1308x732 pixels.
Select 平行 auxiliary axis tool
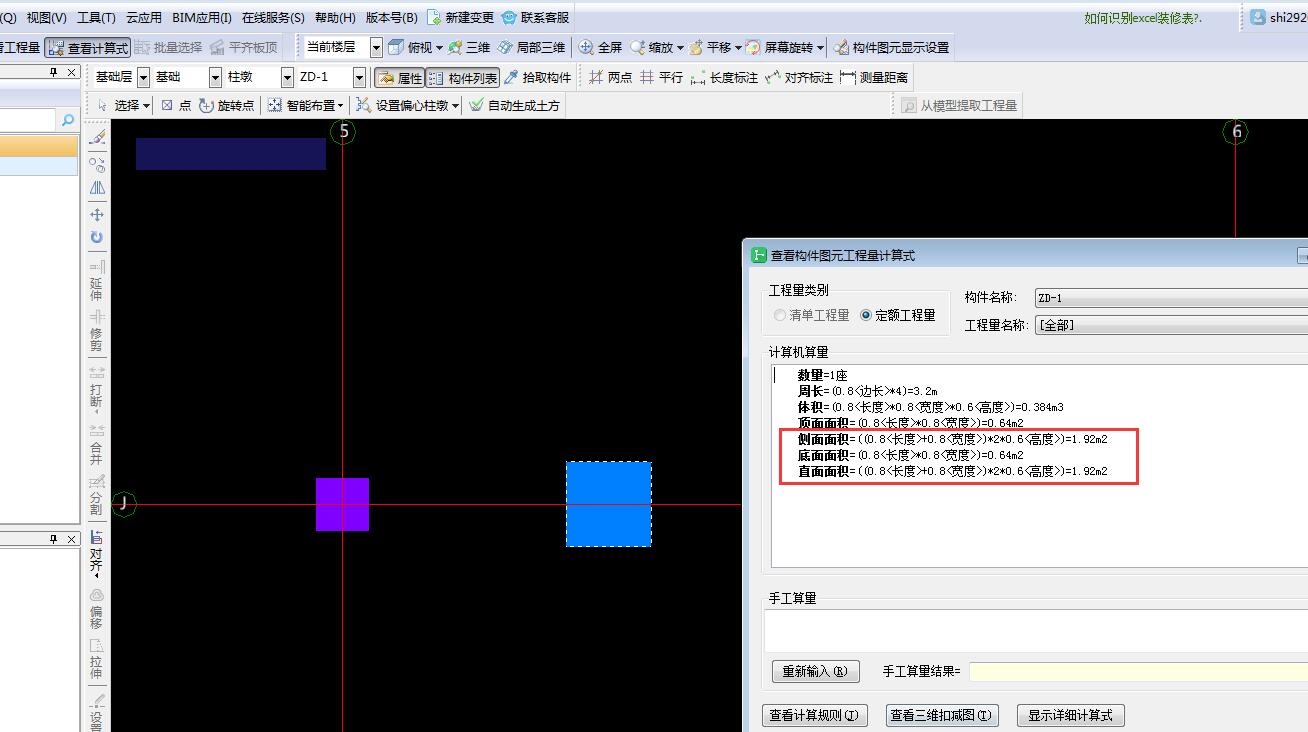point(661,77)
